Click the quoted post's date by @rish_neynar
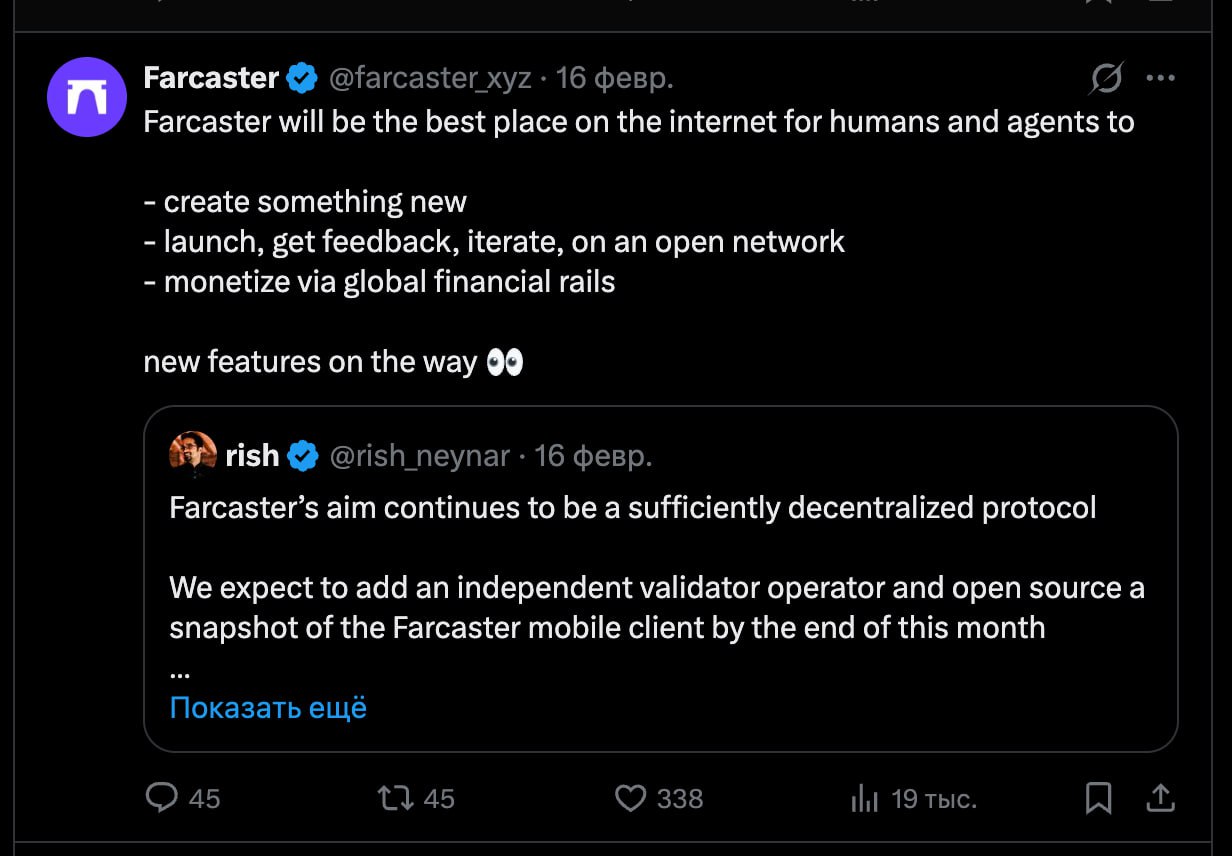Viewport: 1232px width, 856px height. (593, 456)
